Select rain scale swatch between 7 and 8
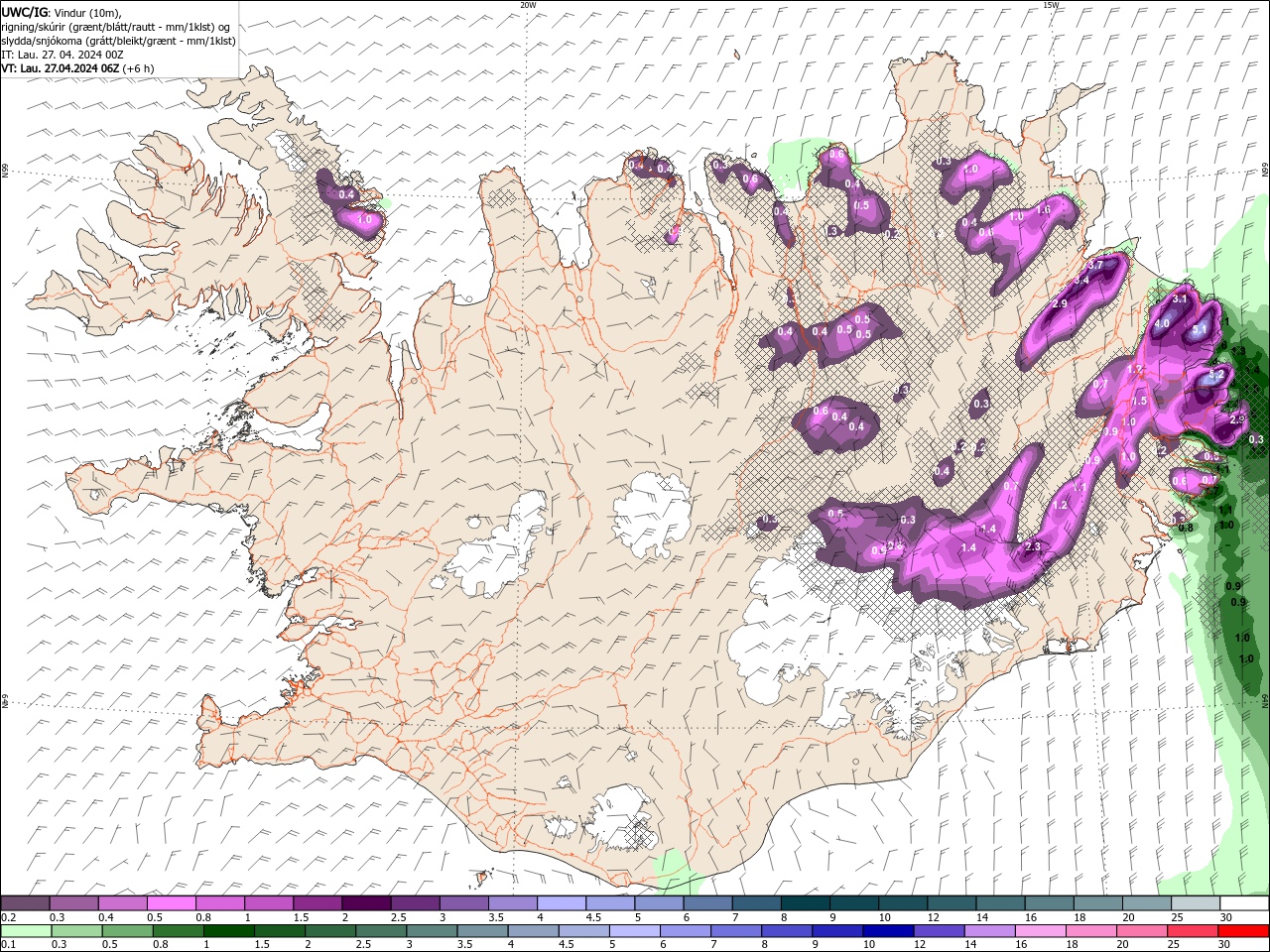The height and width of the screenshot is (952, 1270). coord(734,931)
